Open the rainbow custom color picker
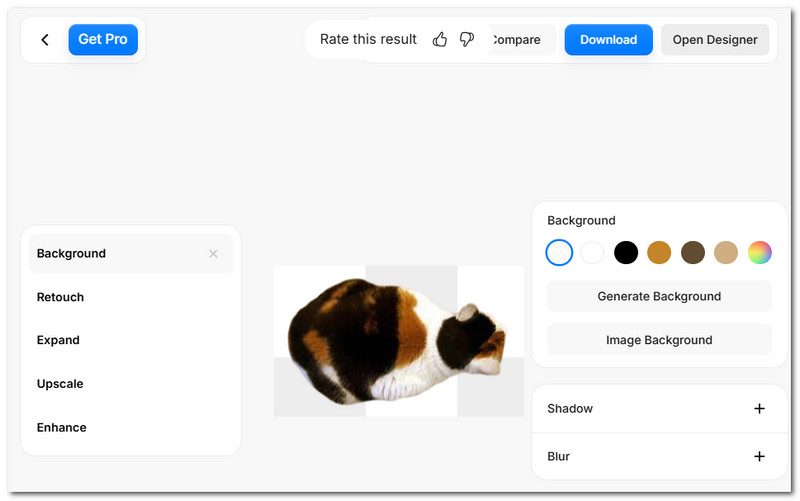800x501 pixels. tap(760, 253)
